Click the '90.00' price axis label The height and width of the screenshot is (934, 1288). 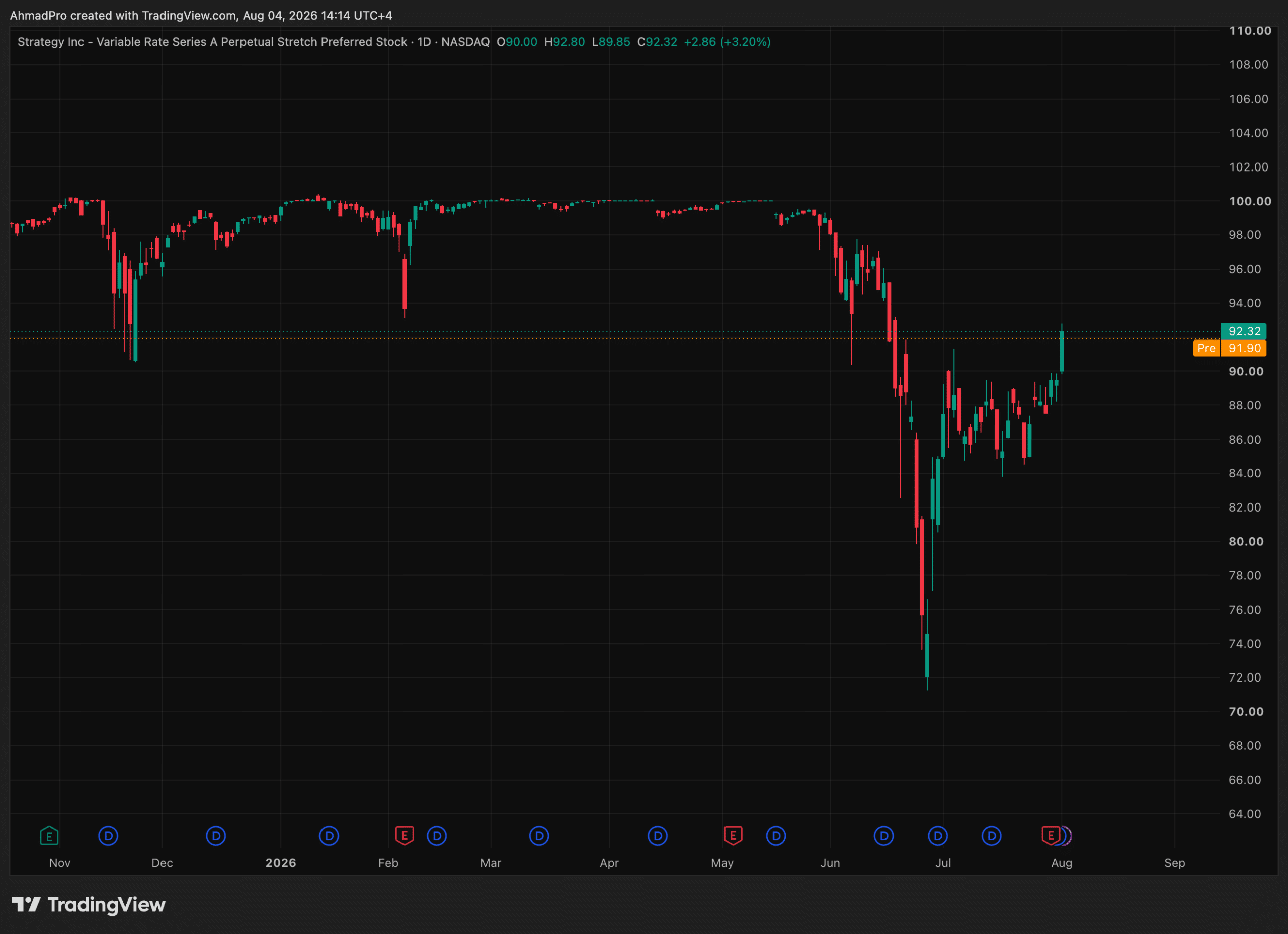pyautogui.click(x=1246, y=371)
